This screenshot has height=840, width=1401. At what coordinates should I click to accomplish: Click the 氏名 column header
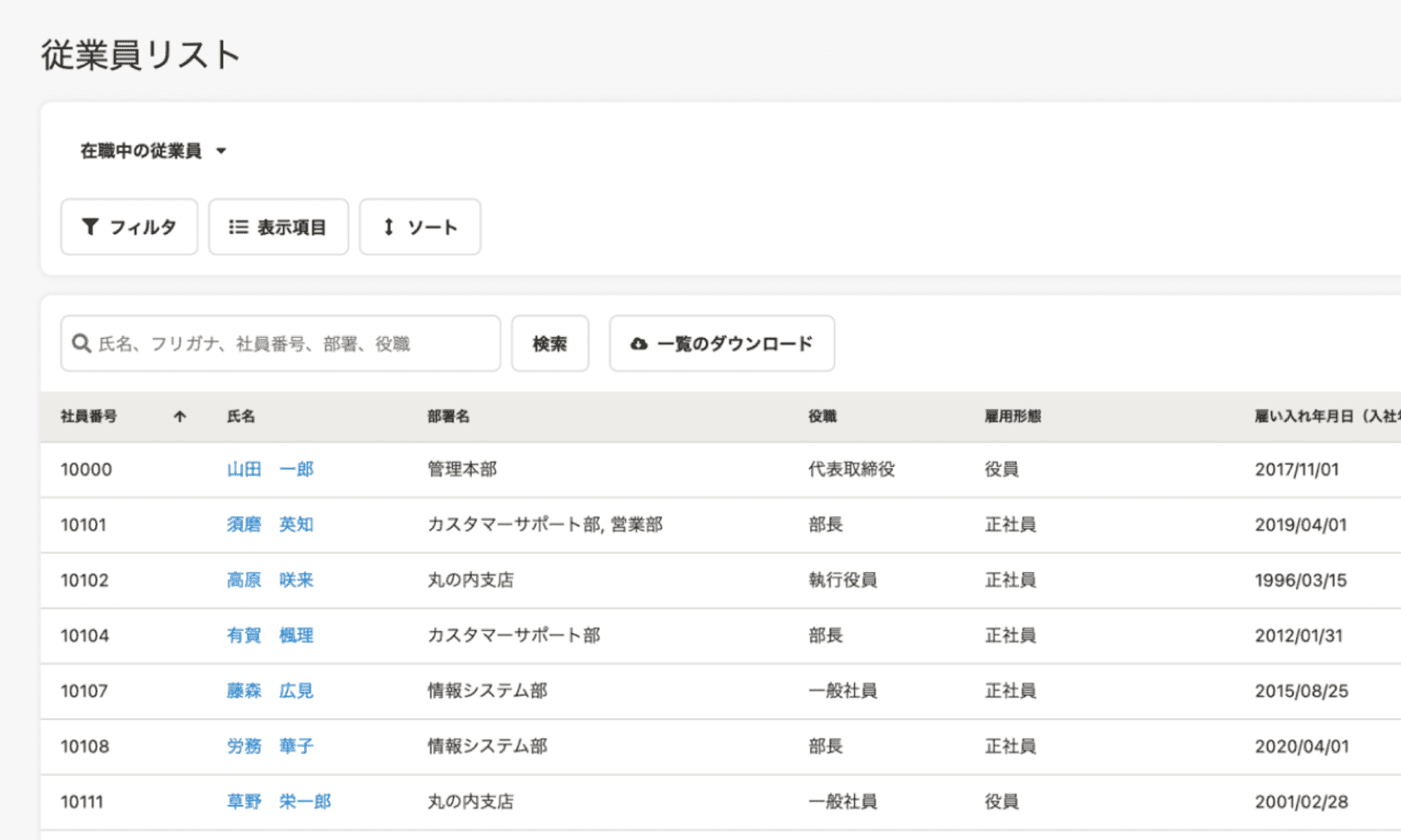240,416
